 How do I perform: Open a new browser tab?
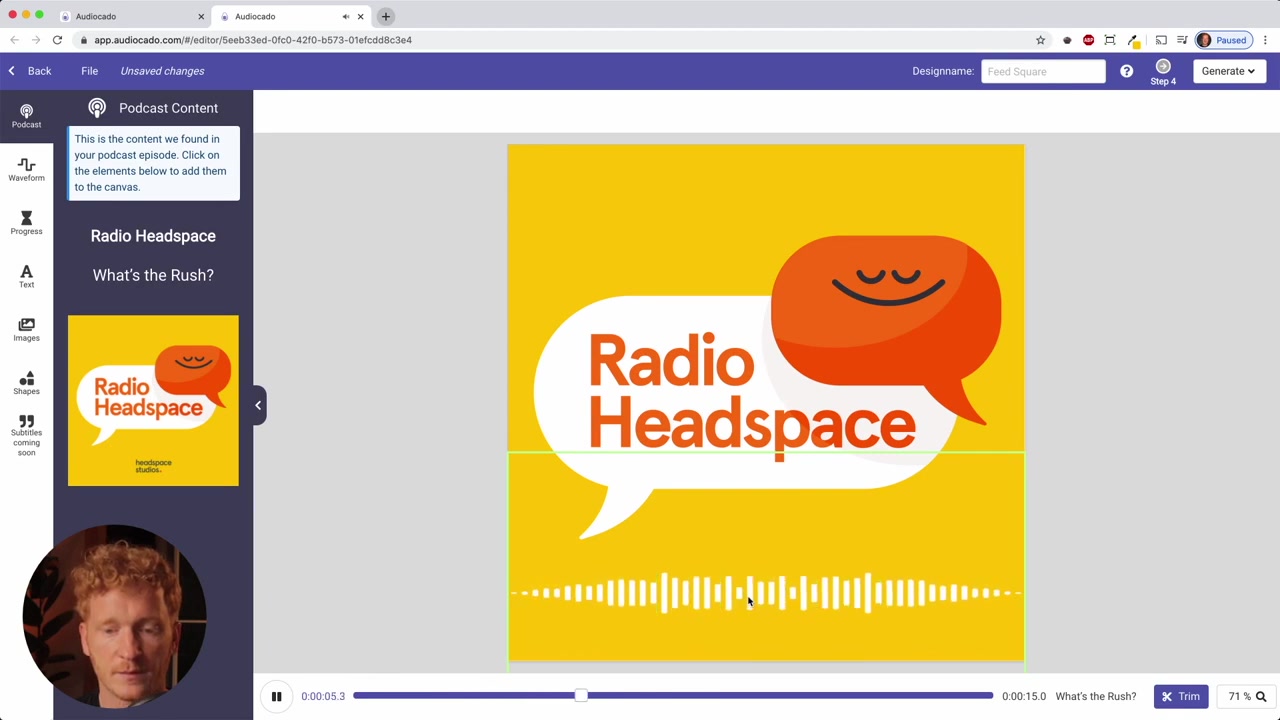385,16
